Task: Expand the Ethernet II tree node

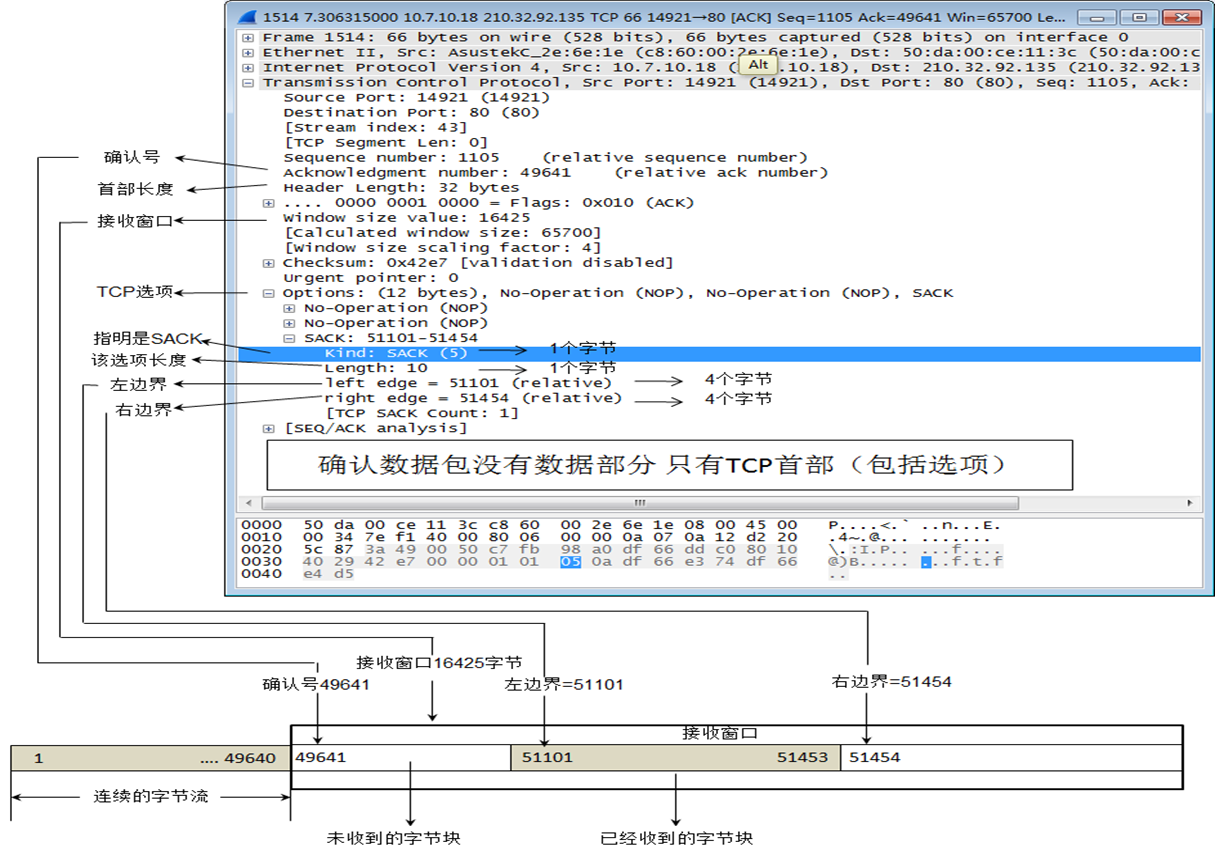Action: [248, 52]
